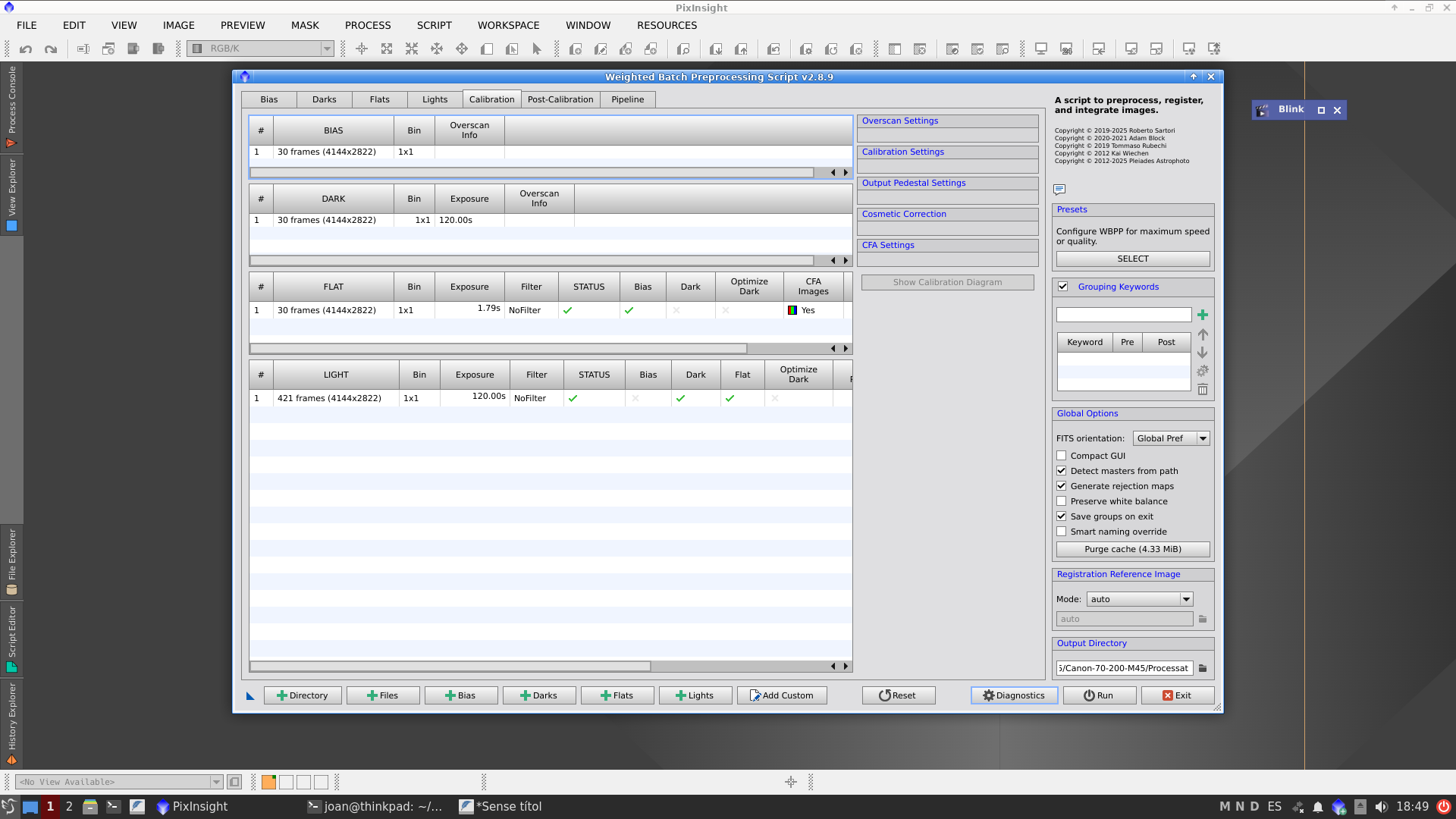Click the blue new instance triangle
Image resolution: width=1456 pixels, height=819 pixels.
tap(250, 695)
